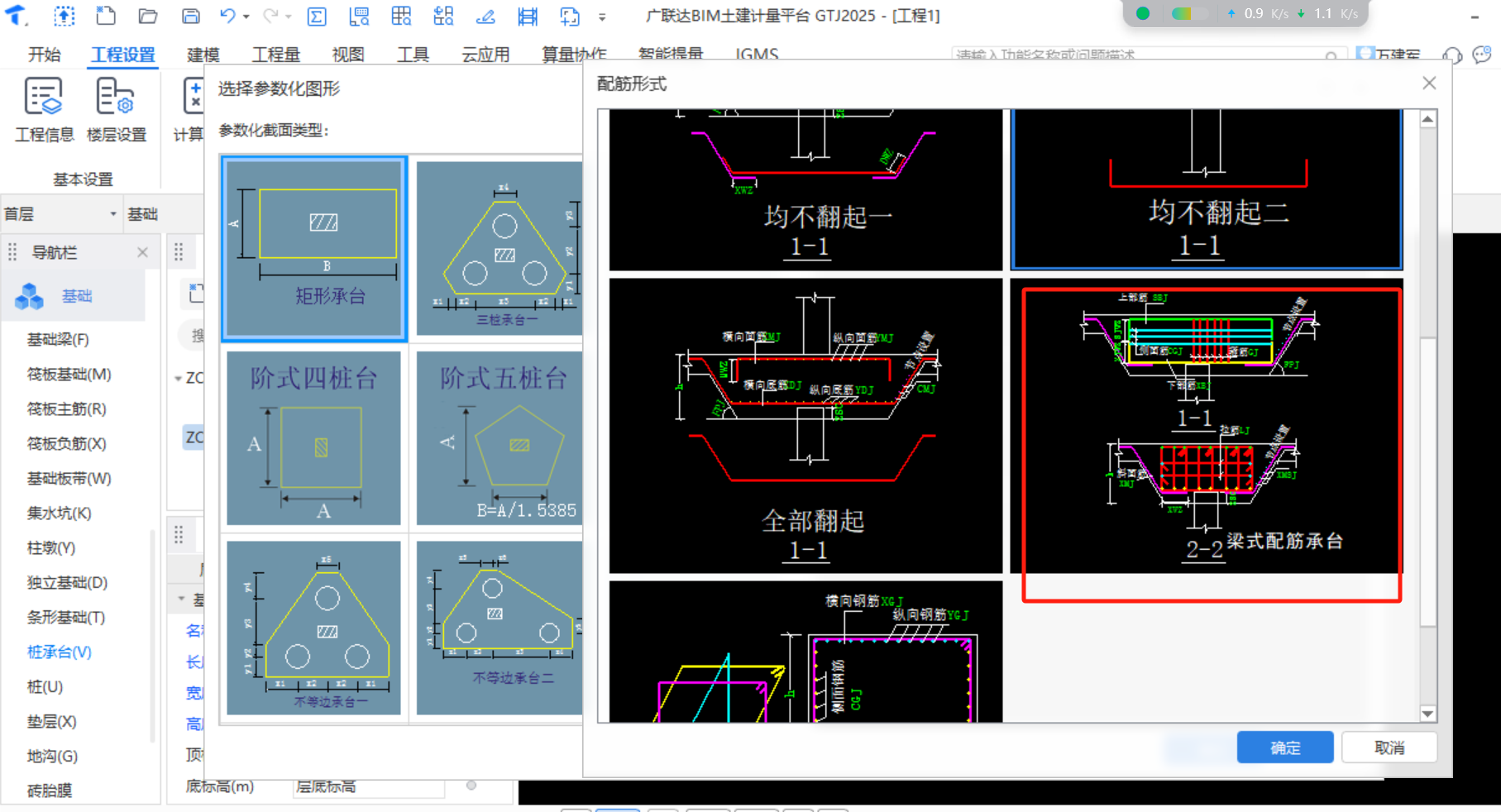1501x812 pixels.
Task: Click the rebar 3D ladder-shaped icon
Action: click(528, 16)
